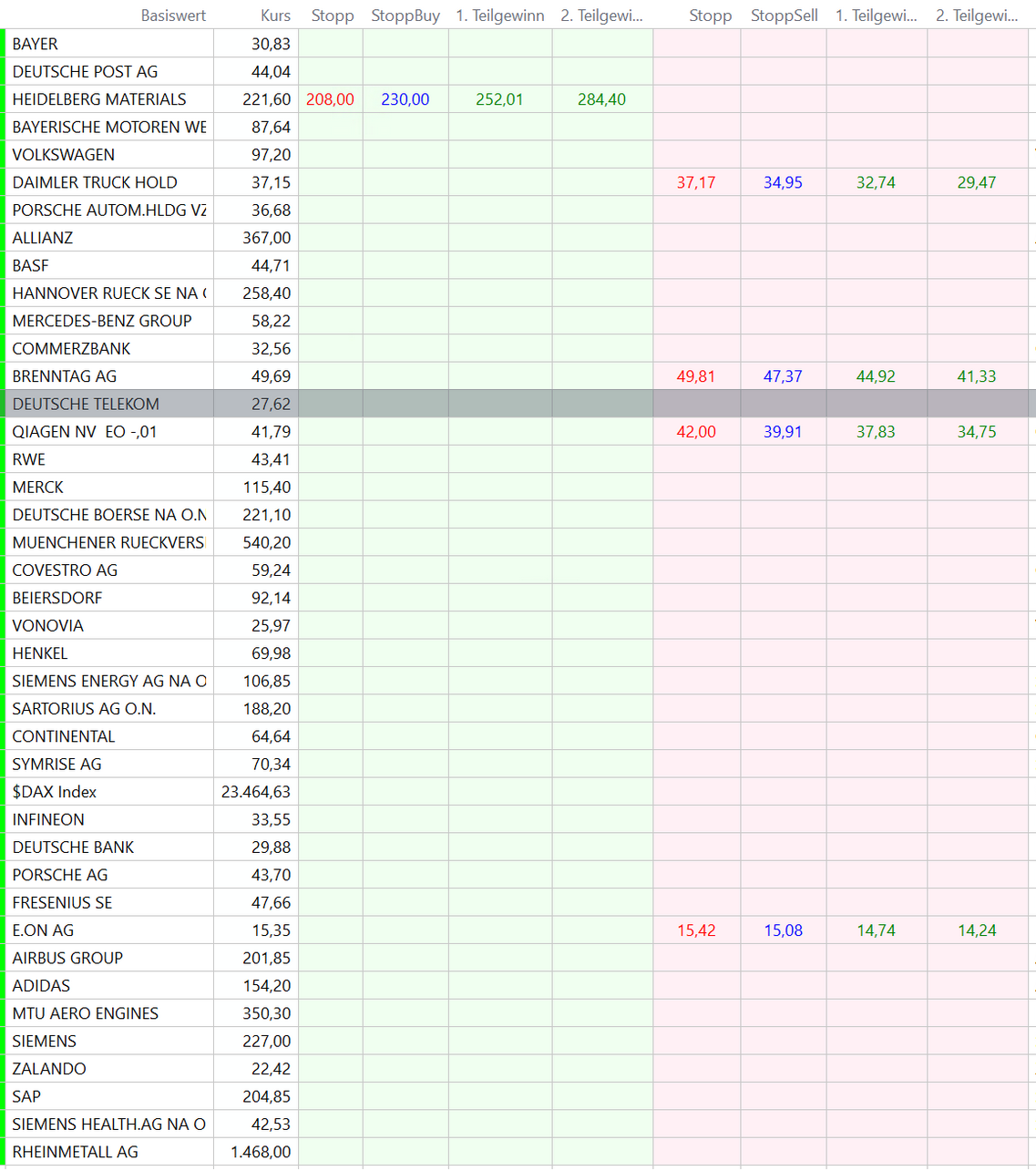Click the red Stopp value 208,00

[x=330, y=99]
